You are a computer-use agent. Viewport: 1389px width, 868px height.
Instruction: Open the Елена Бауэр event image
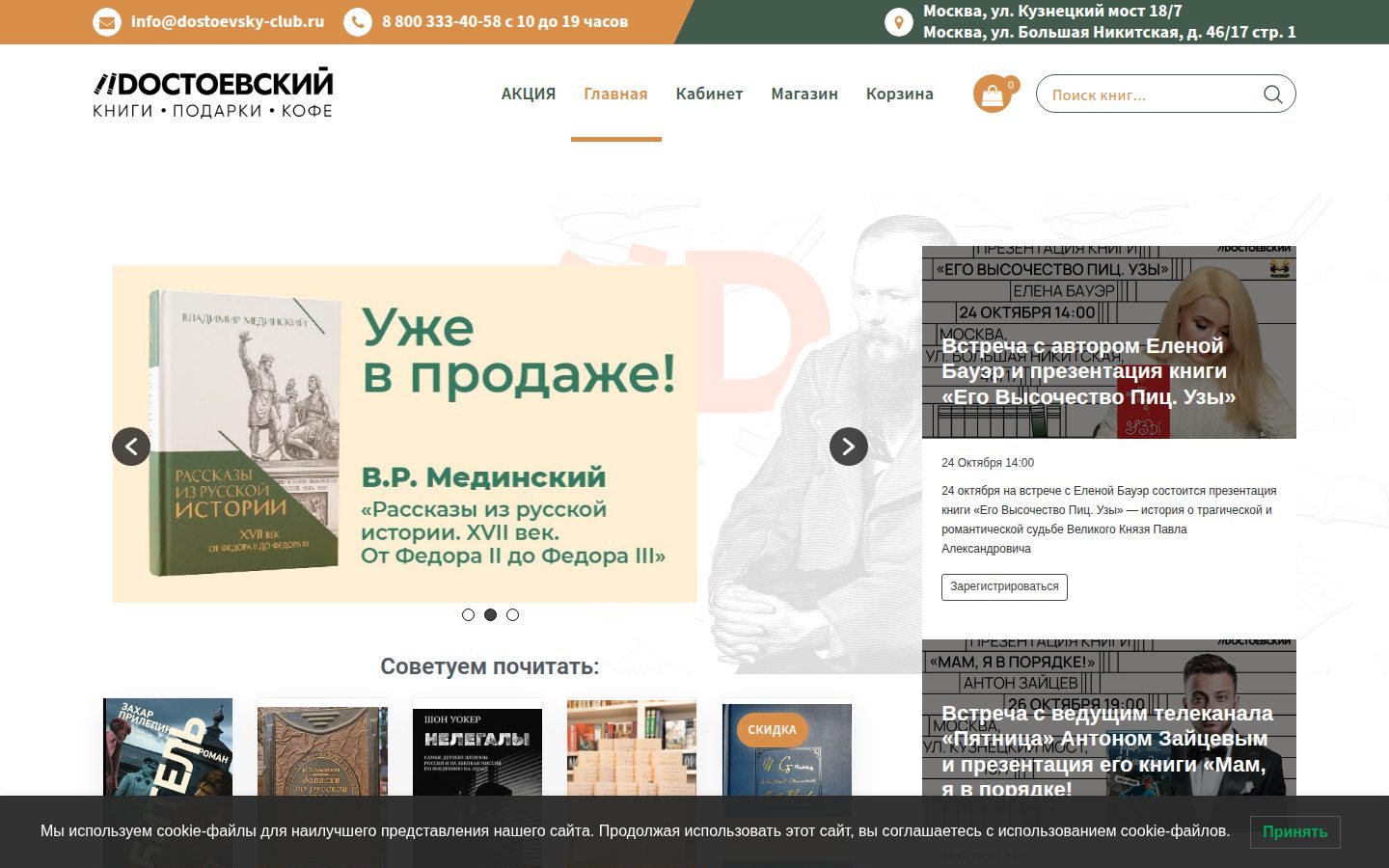pos(1109,342)
